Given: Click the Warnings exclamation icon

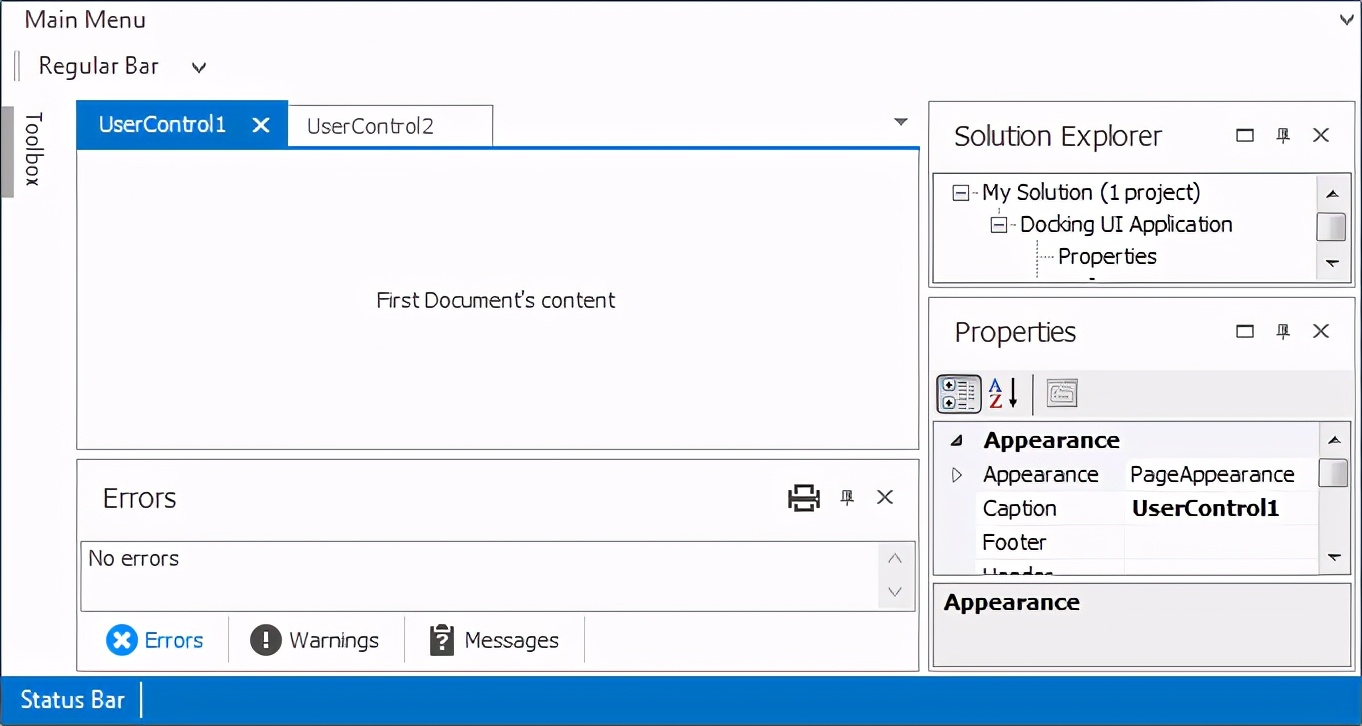Looking at the screenshot, I should point(265,639).
